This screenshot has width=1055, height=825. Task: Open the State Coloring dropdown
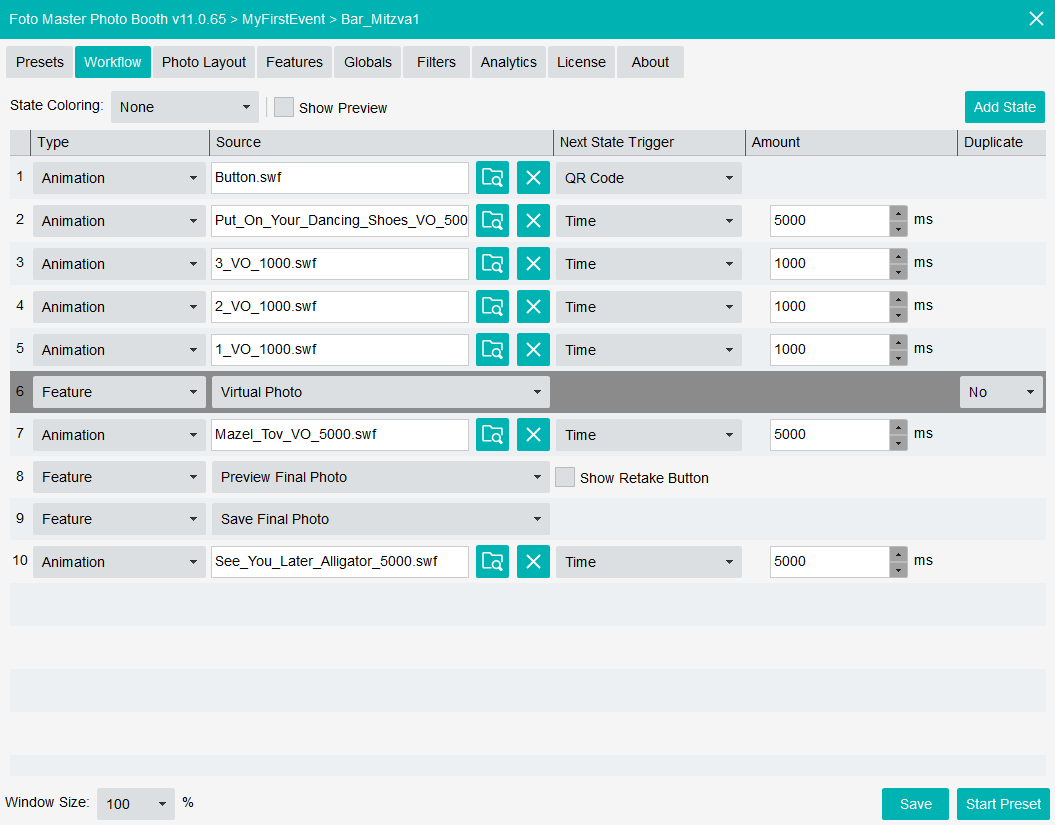point(184,107)
